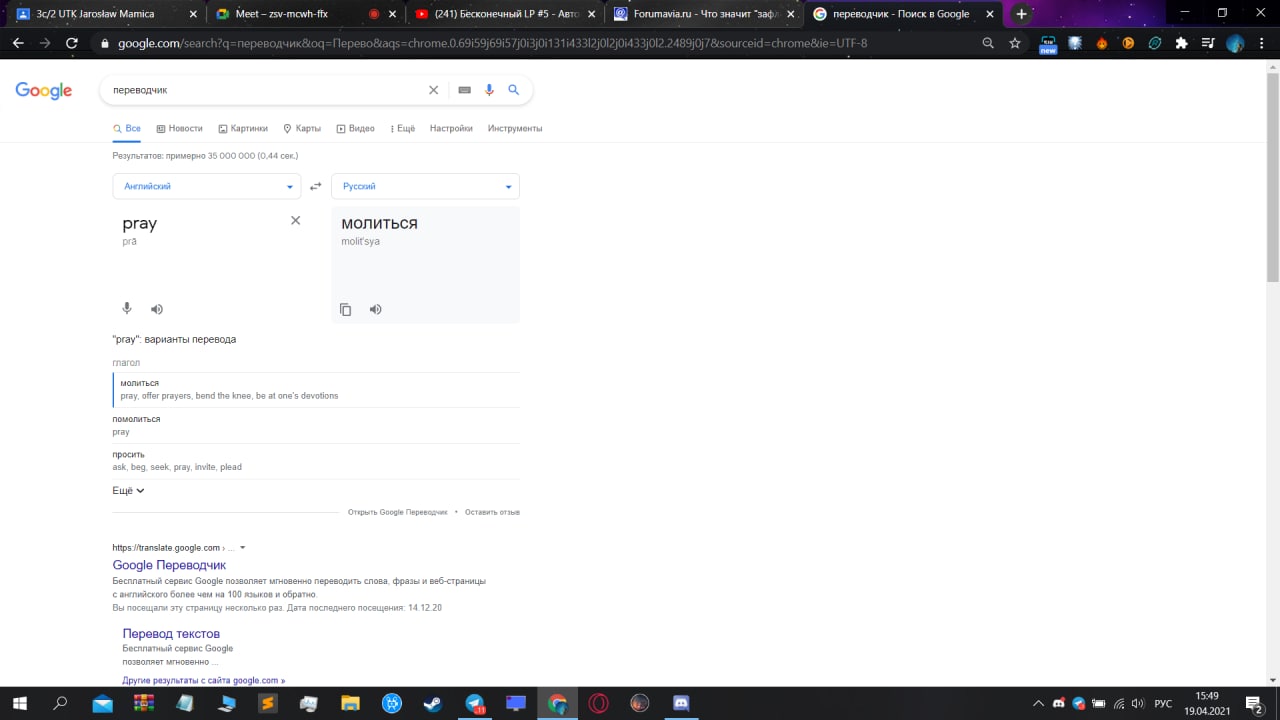Click the orange play extension icon
This screenshot has width=1280, height=720.
point(1128,43)
